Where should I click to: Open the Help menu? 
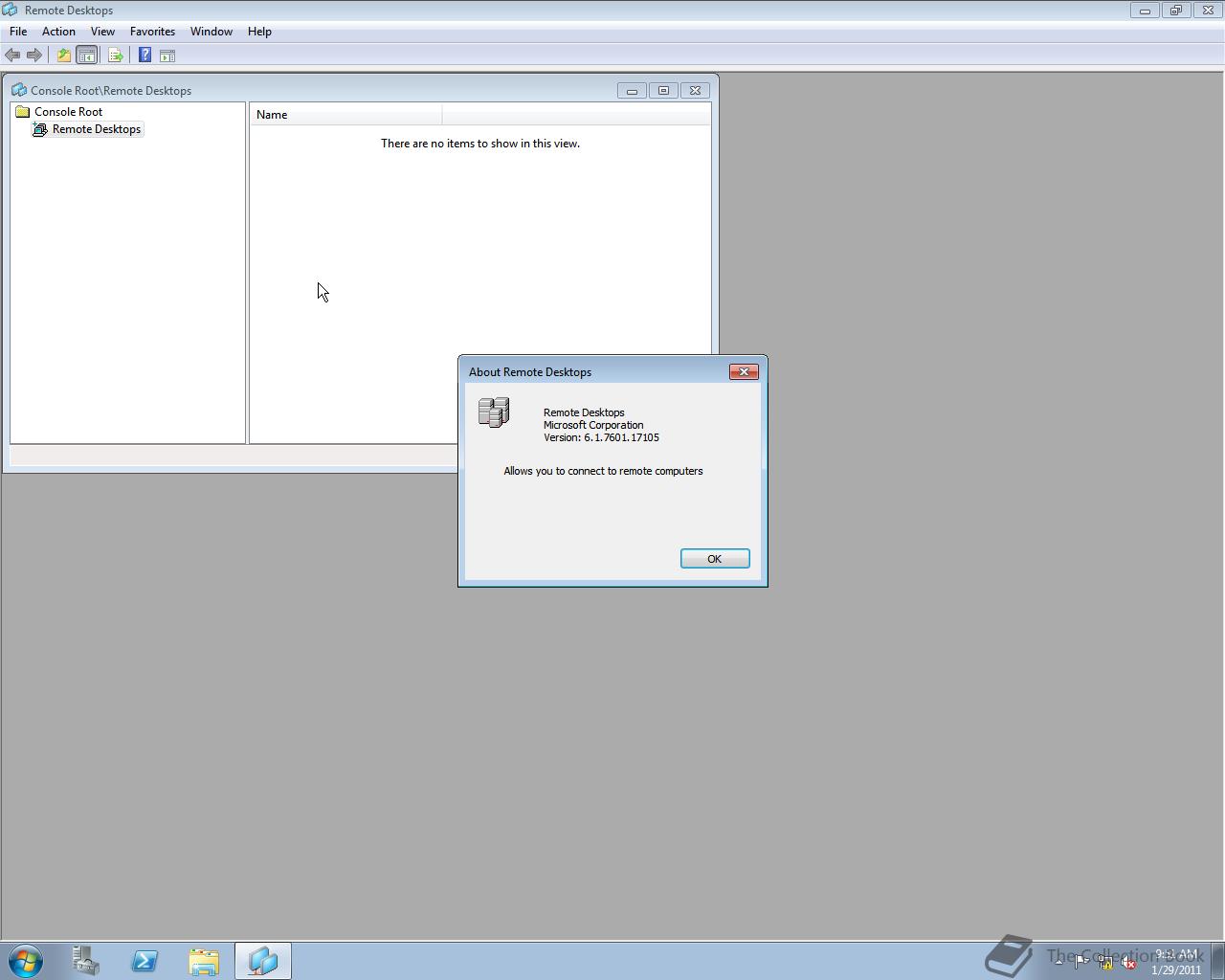(259, 32)
